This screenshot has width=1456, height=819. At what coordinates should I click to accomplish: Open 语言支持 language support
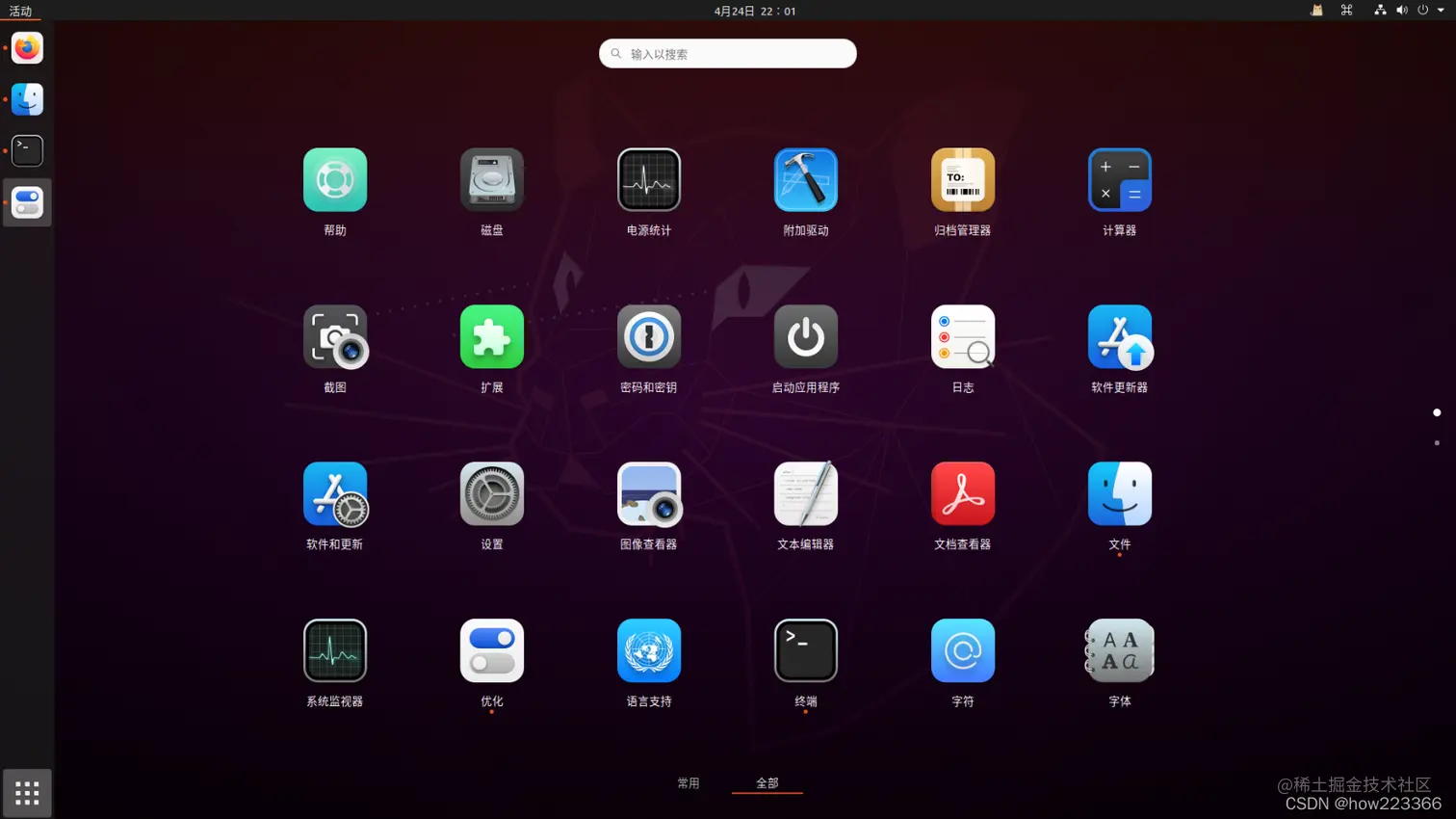click(649, 651)
